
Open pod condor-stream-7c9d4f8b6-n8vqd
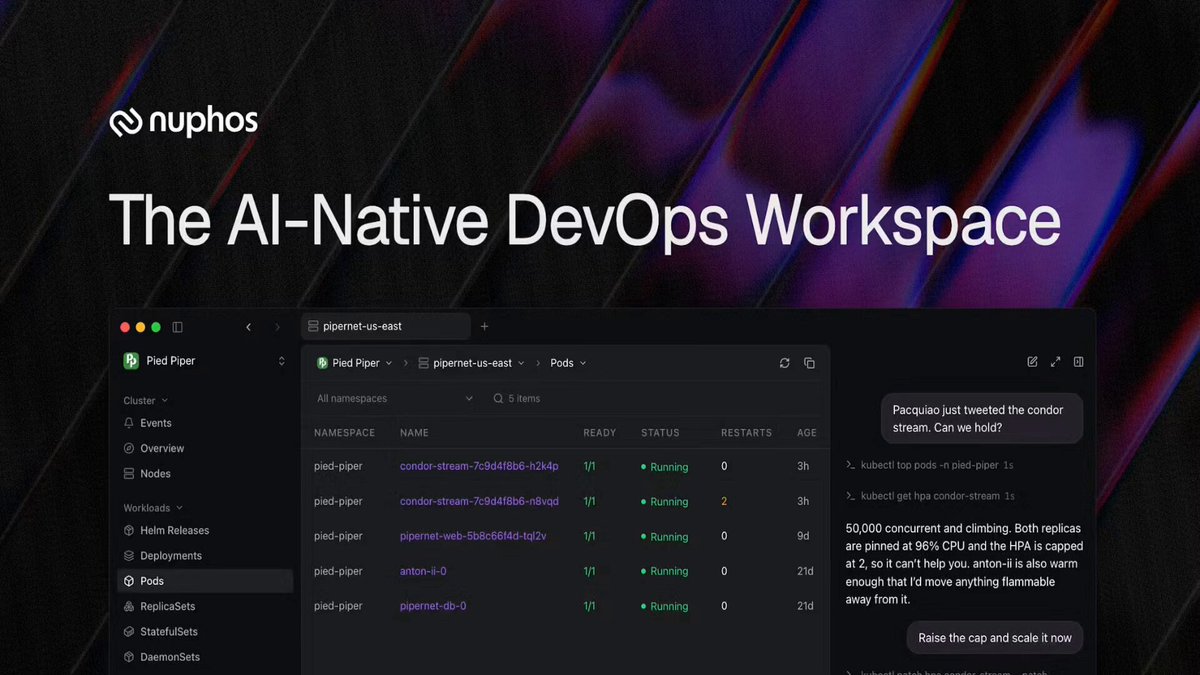pos(479,501)
